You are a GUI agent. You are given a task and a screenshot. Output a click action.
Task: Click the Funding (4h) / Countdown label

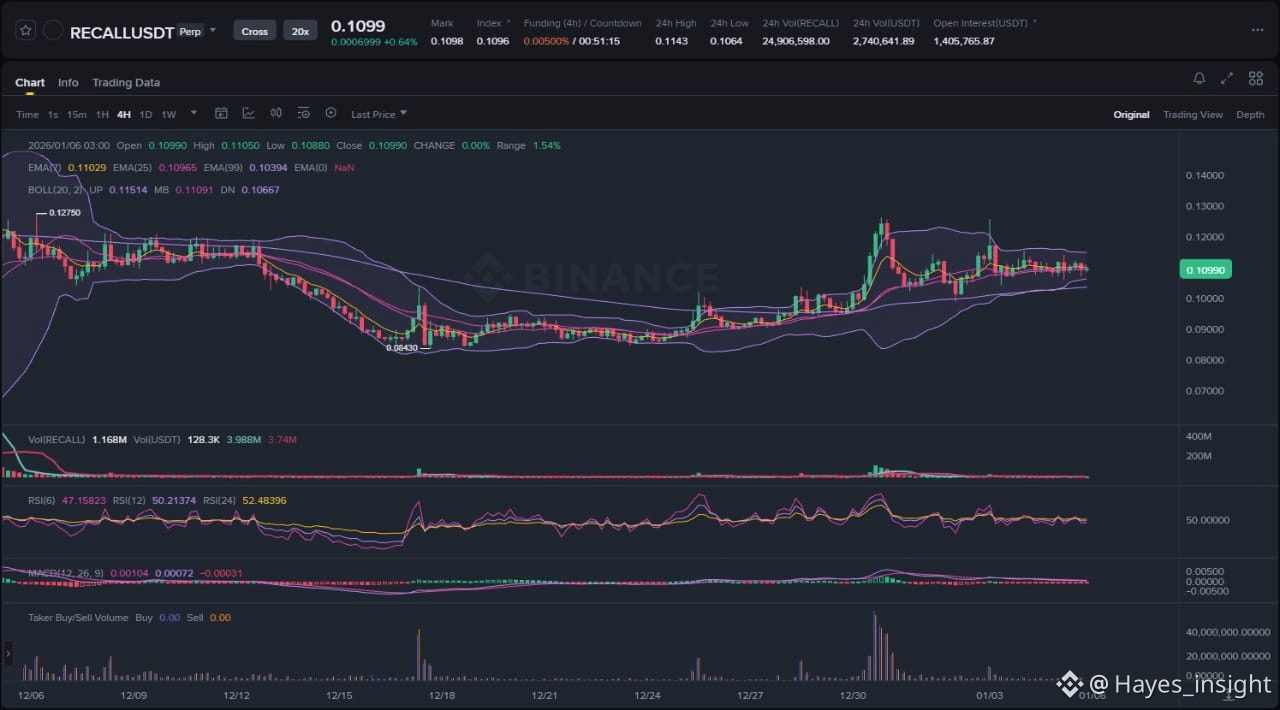tap(583, 23)
